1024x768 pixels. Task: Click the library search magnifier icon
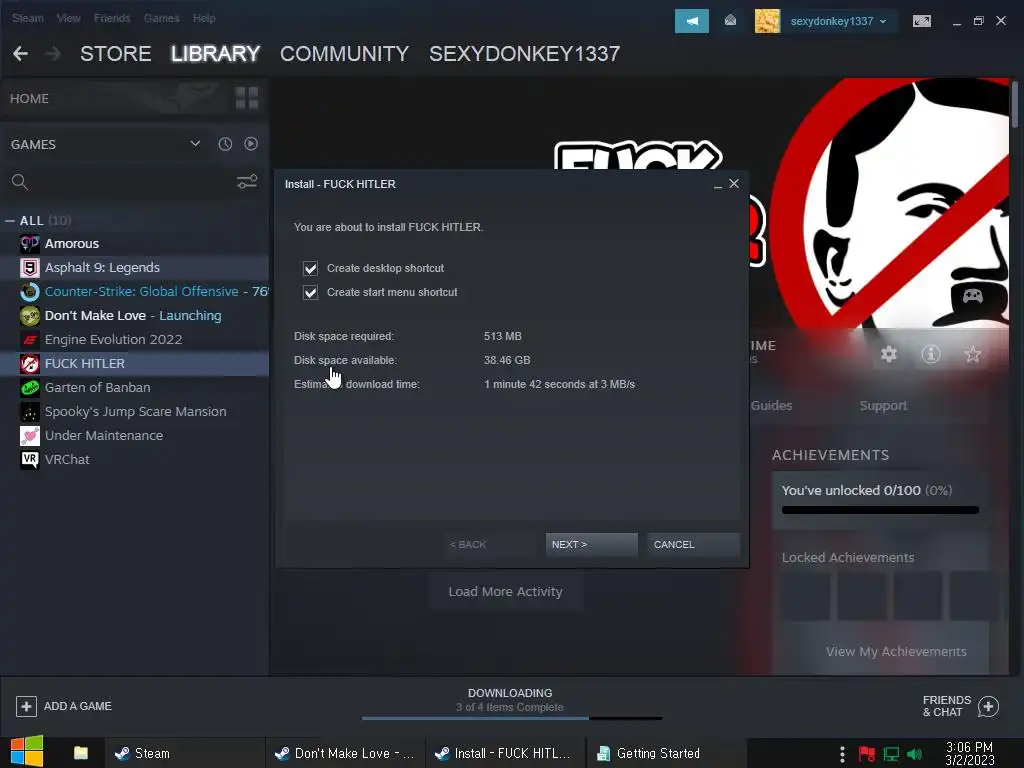pyautogui.click(x=20, y=182)
